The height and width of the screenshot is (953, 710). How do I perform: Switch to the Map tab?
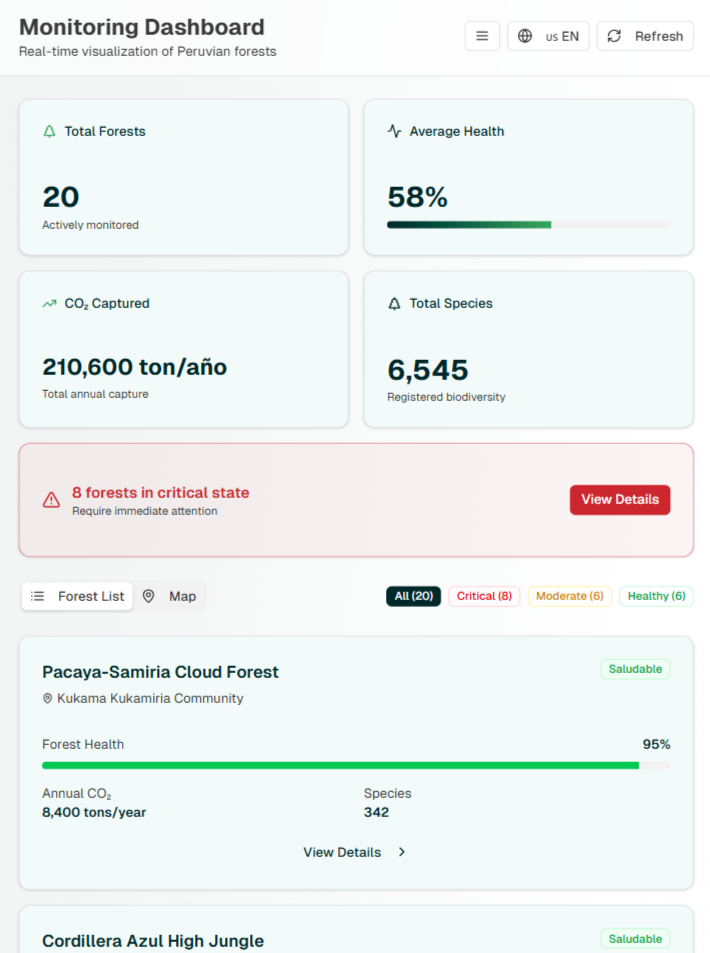click(170, 595)
